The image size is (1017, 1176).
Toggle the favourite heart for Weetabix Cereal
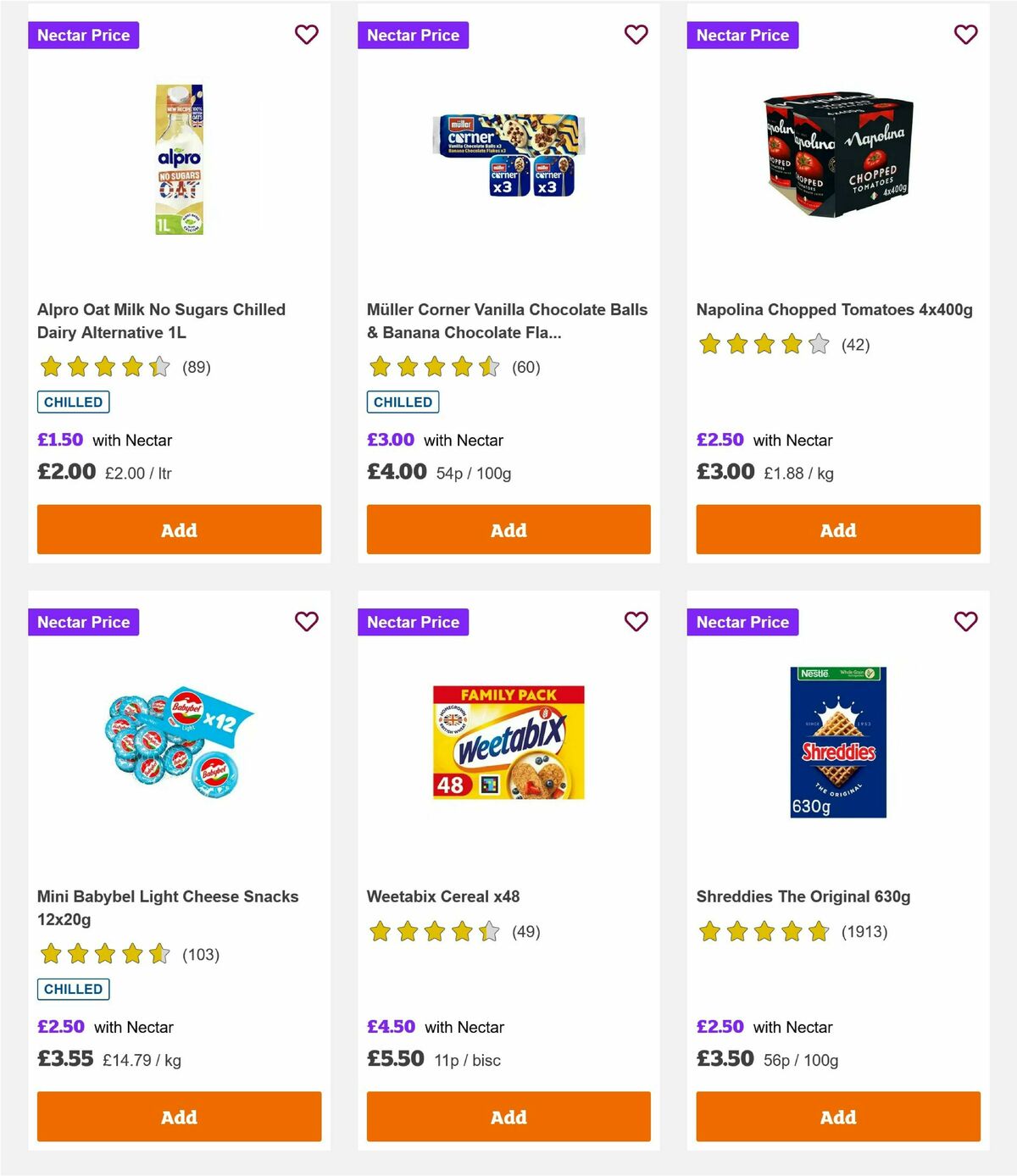pyautogui.click(x=636, y=621)
